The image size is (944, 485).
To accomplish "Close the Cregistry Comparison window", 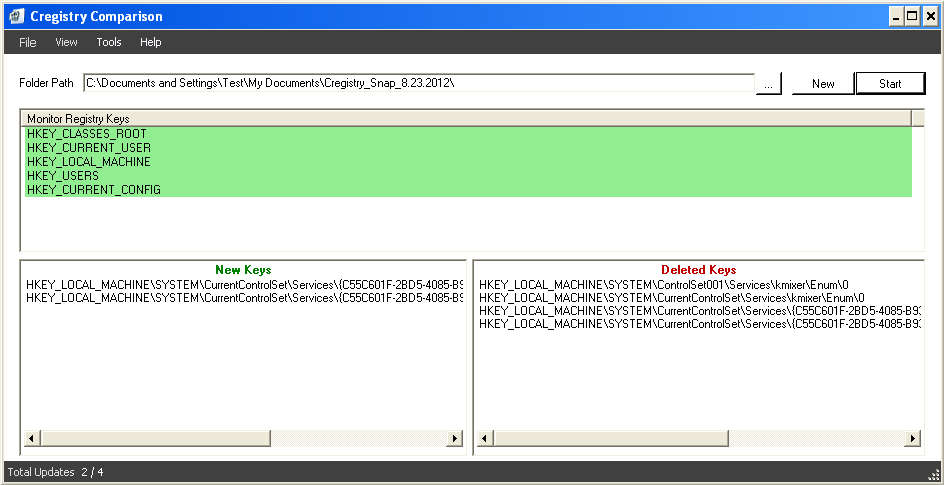I will pyautogui.click(x=930, y=16).
